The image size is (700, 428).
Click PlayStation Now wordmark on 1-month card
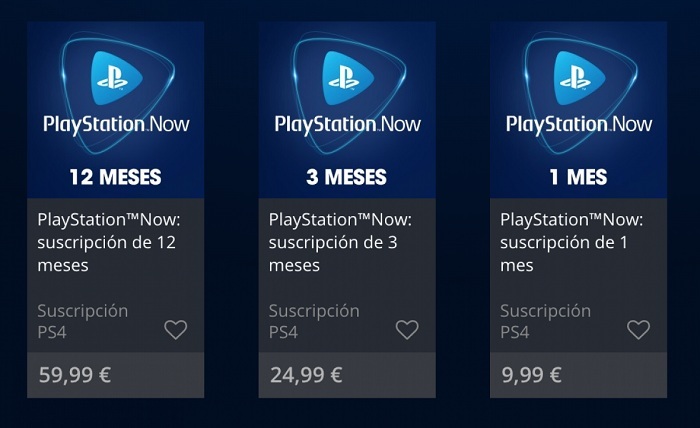(578, 125)
